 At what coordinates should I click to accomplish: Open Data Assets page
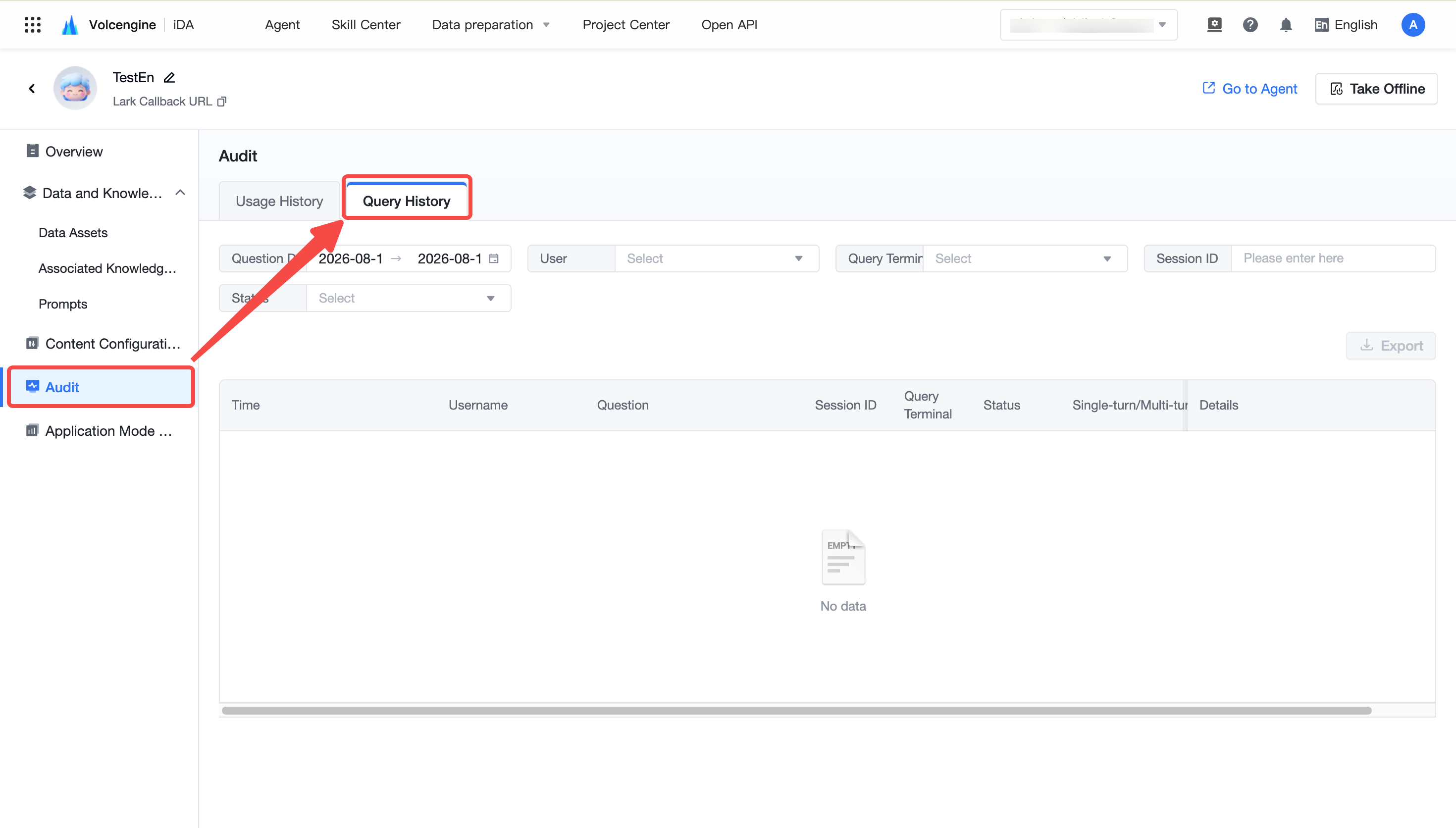[73, 233]
